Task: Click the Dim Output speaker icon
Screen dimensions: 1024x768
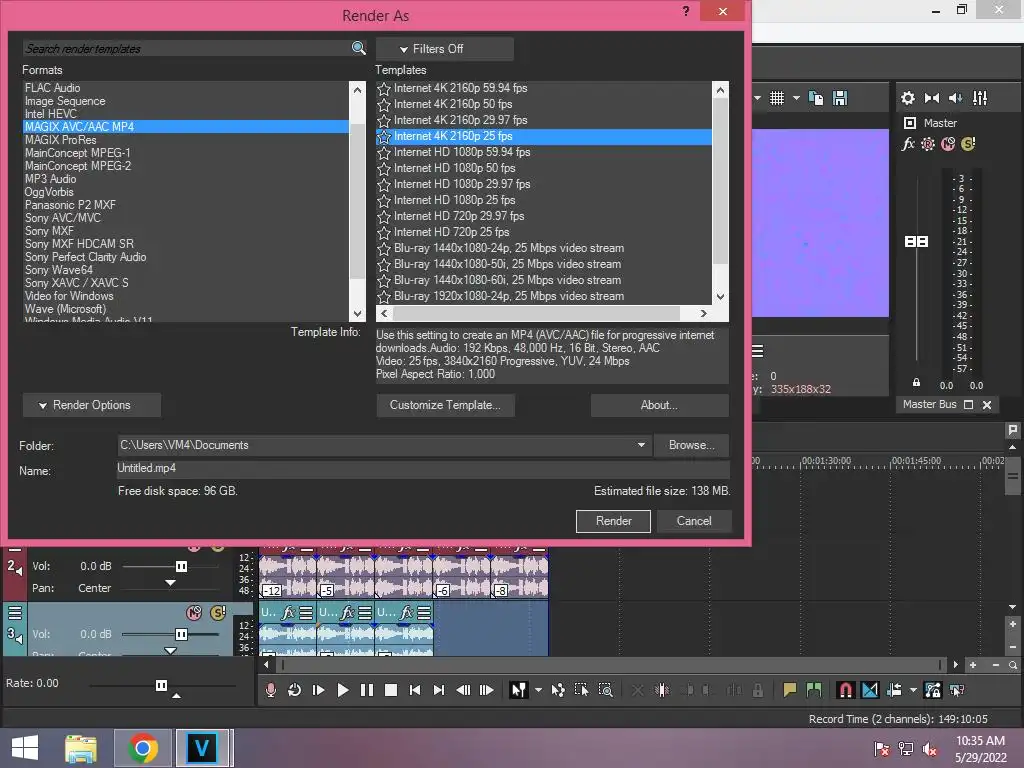Action: point(955,98)
